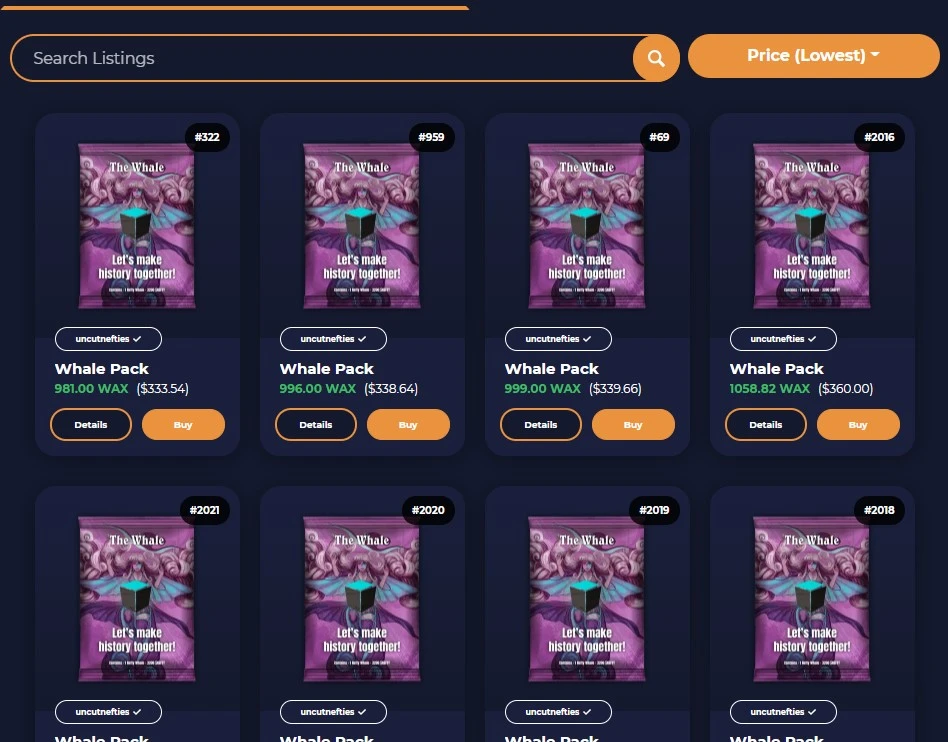This screenshot has width=948, height=742.
Task: Buy the Whale Pack priced 981.00 WAX
Action: point(183,425)
